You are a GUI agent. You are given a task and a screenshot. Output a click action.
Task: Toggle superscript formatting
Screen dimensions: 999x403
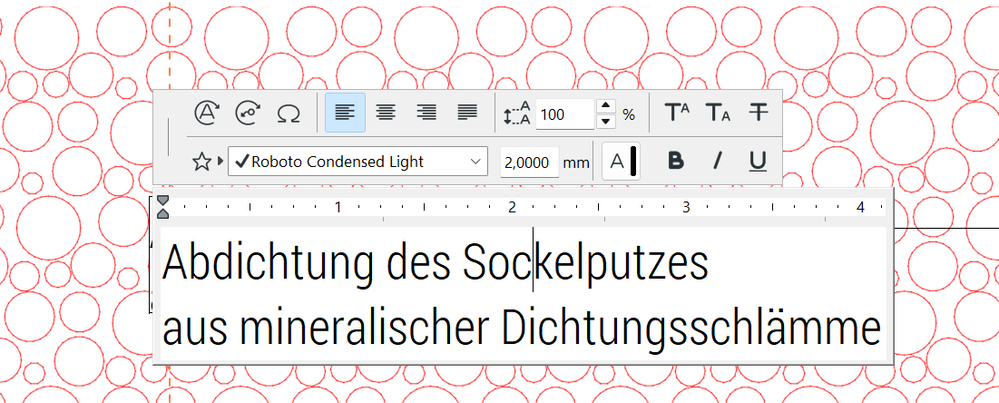676,113
